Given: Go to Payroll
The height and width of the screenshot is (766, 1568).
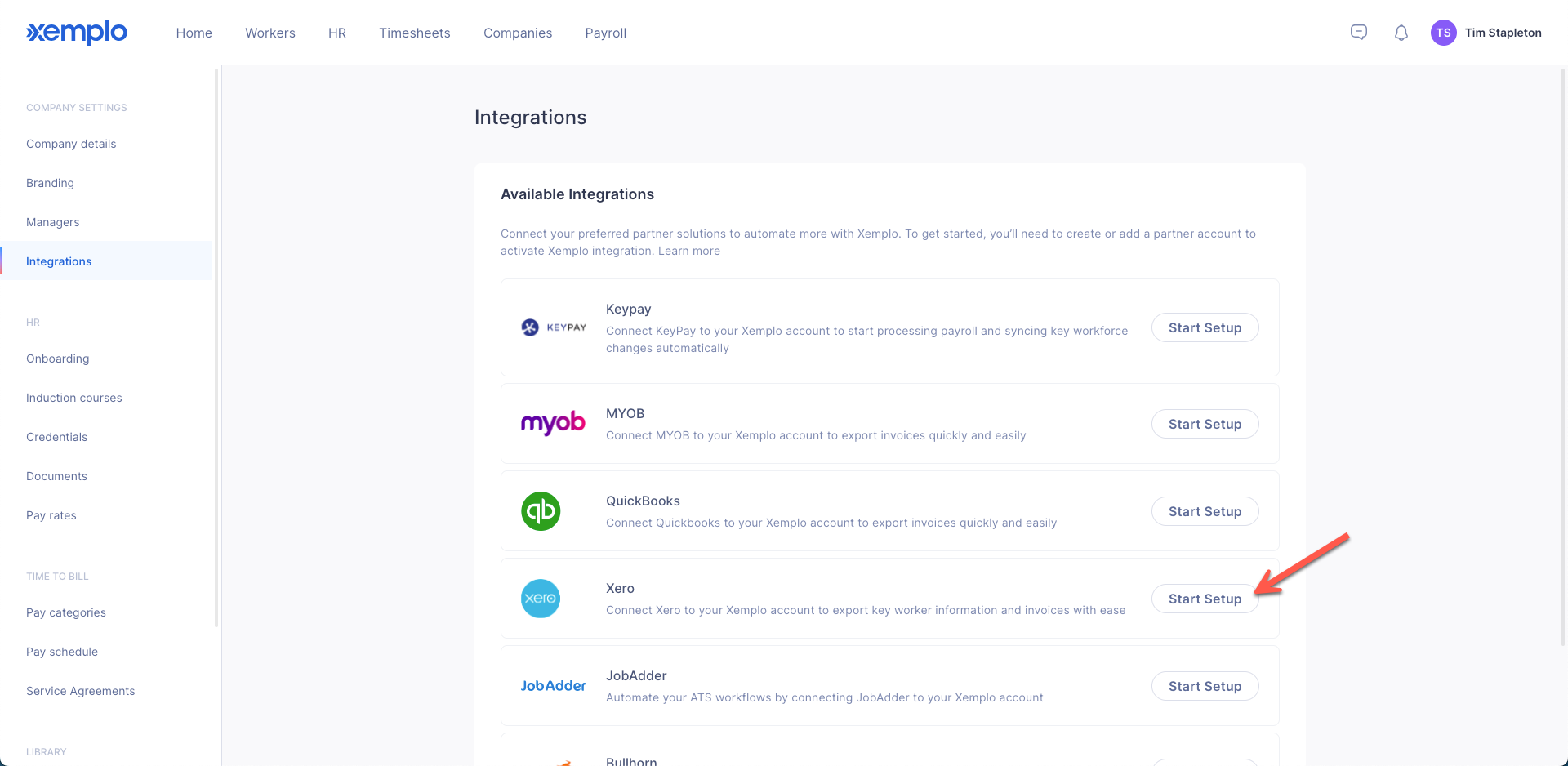Looking at the screenshot, I should [x=606, y=33].
